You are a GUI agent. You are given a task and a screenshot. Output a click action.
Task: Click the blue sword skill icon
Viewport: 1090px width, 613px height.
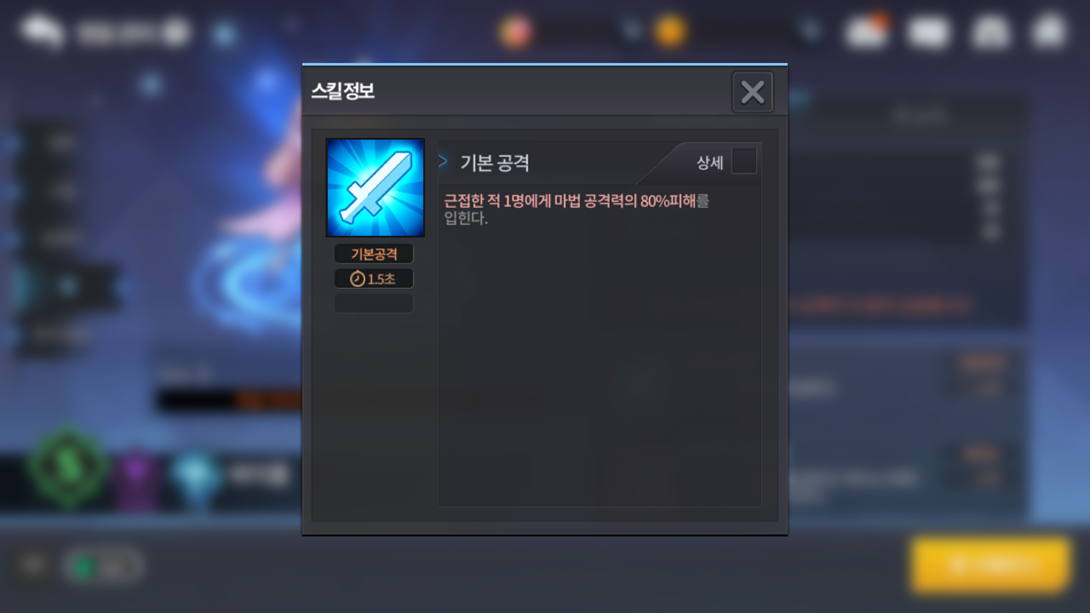[375, 188]
